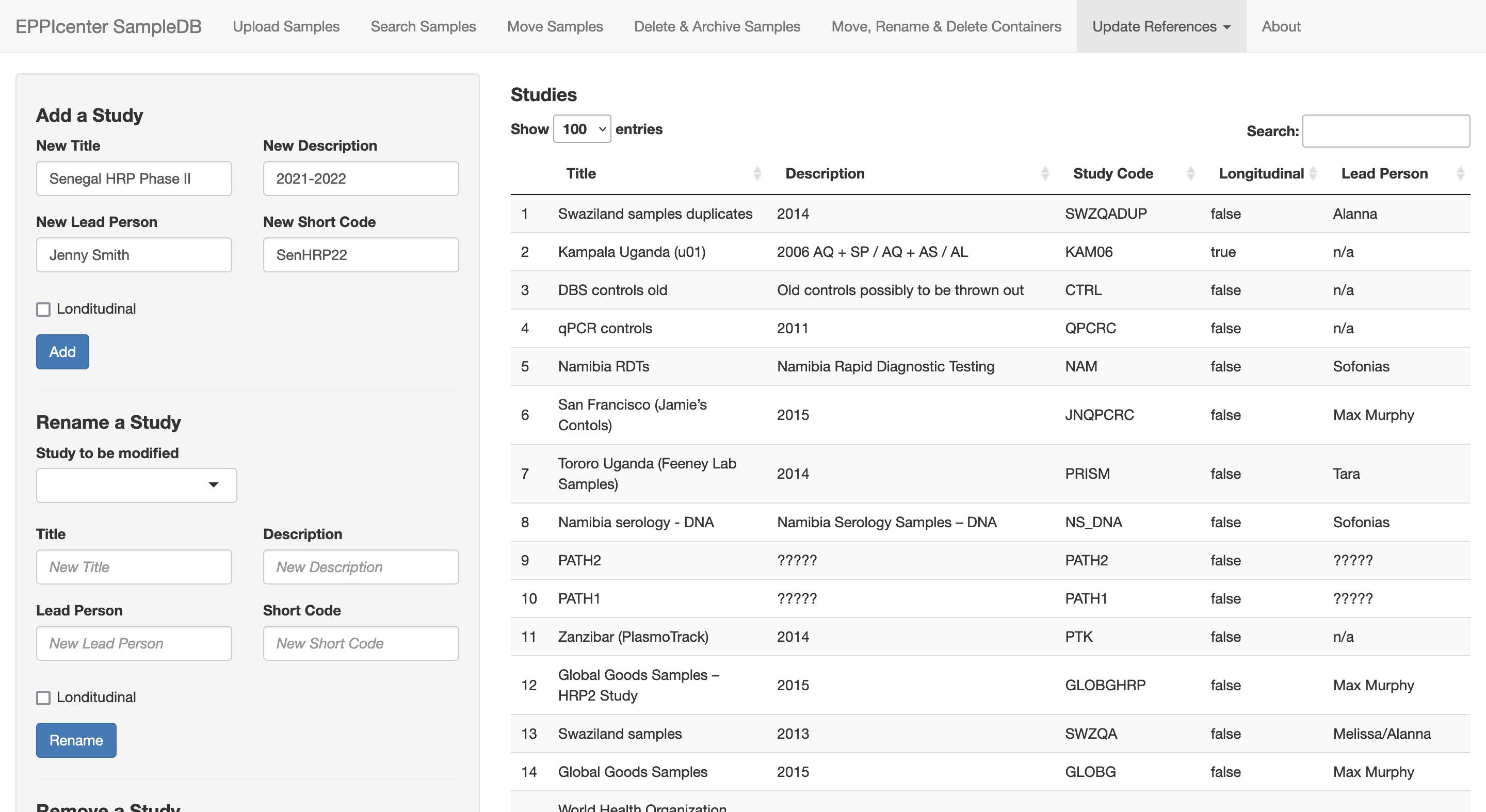Expand the Update References menu
This screenshot has width=1486, height=812.
coord(1160,26)
